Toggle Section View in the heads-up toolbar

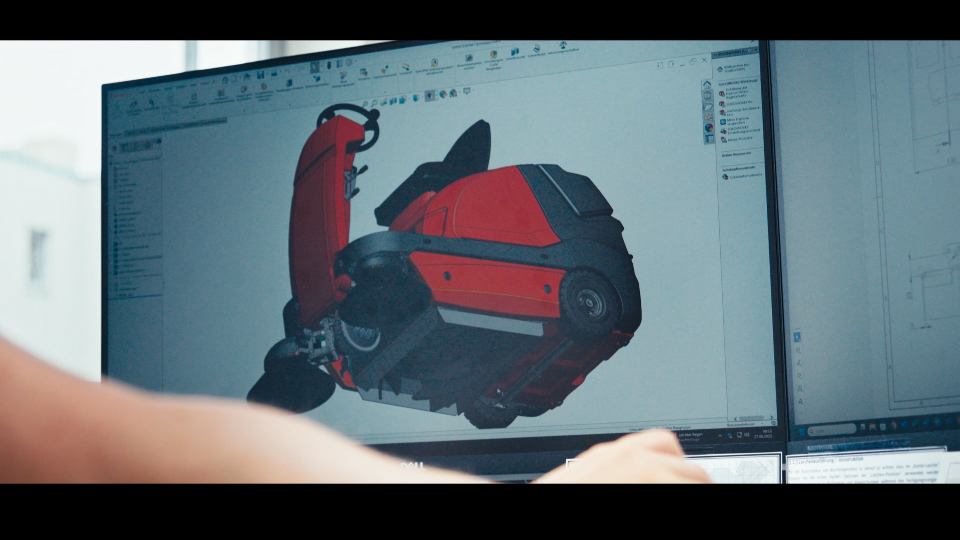pyautogui.click(x=391, y=100)
